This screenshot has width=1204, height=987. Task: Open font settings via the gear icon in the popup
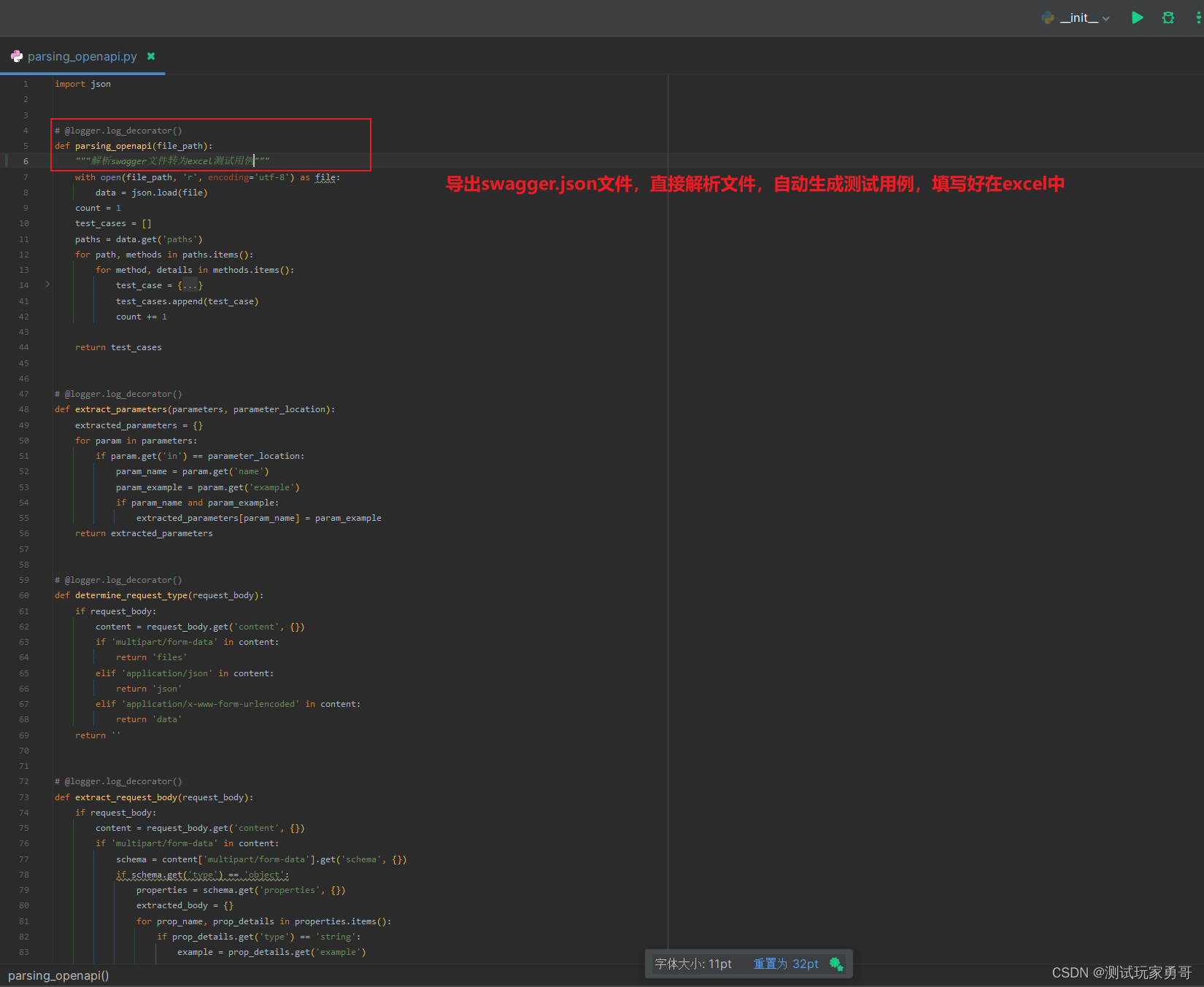click(x=836, y=964)
